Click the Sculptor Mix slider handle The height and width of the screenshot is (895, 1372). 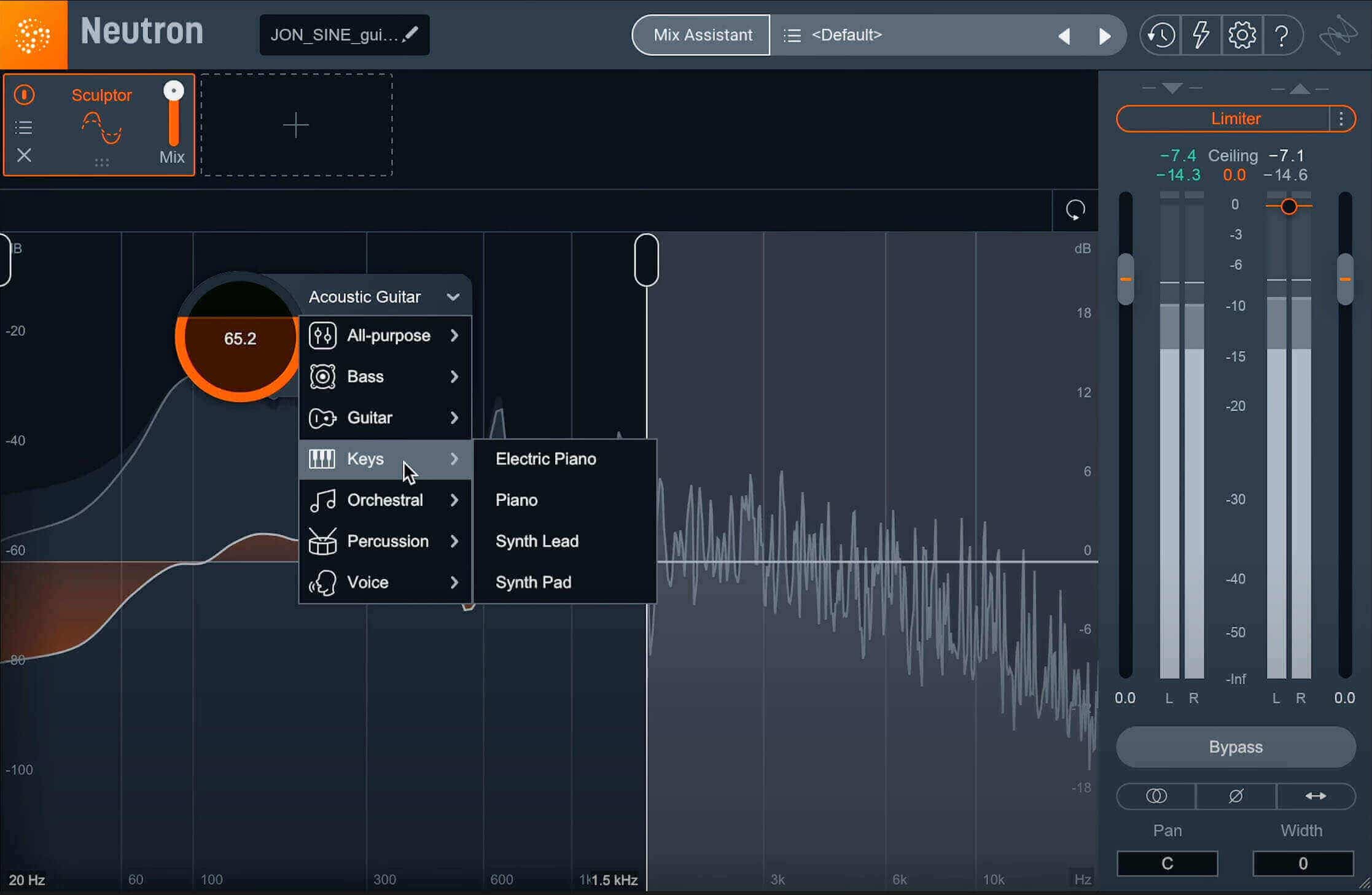coord(174,91)
